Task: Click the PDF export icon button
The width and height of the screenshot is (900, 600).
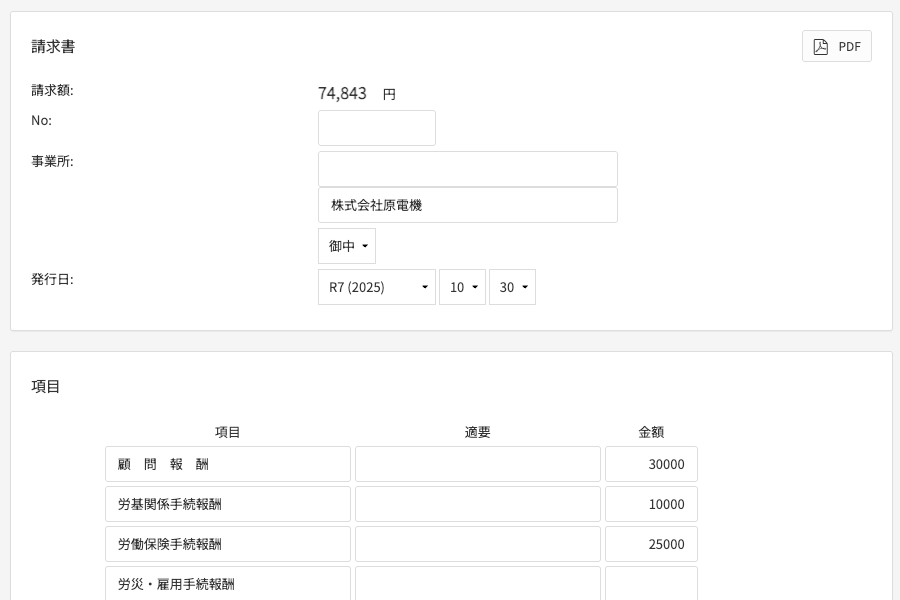Action: tap(836, 46)
